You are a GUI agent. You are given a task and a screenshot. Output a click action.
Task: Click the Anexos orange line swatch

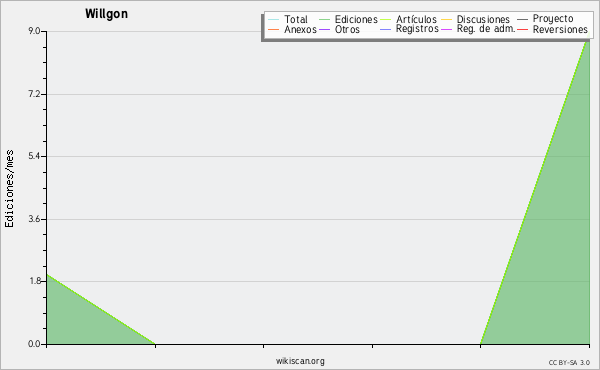[x=274, y=29]
